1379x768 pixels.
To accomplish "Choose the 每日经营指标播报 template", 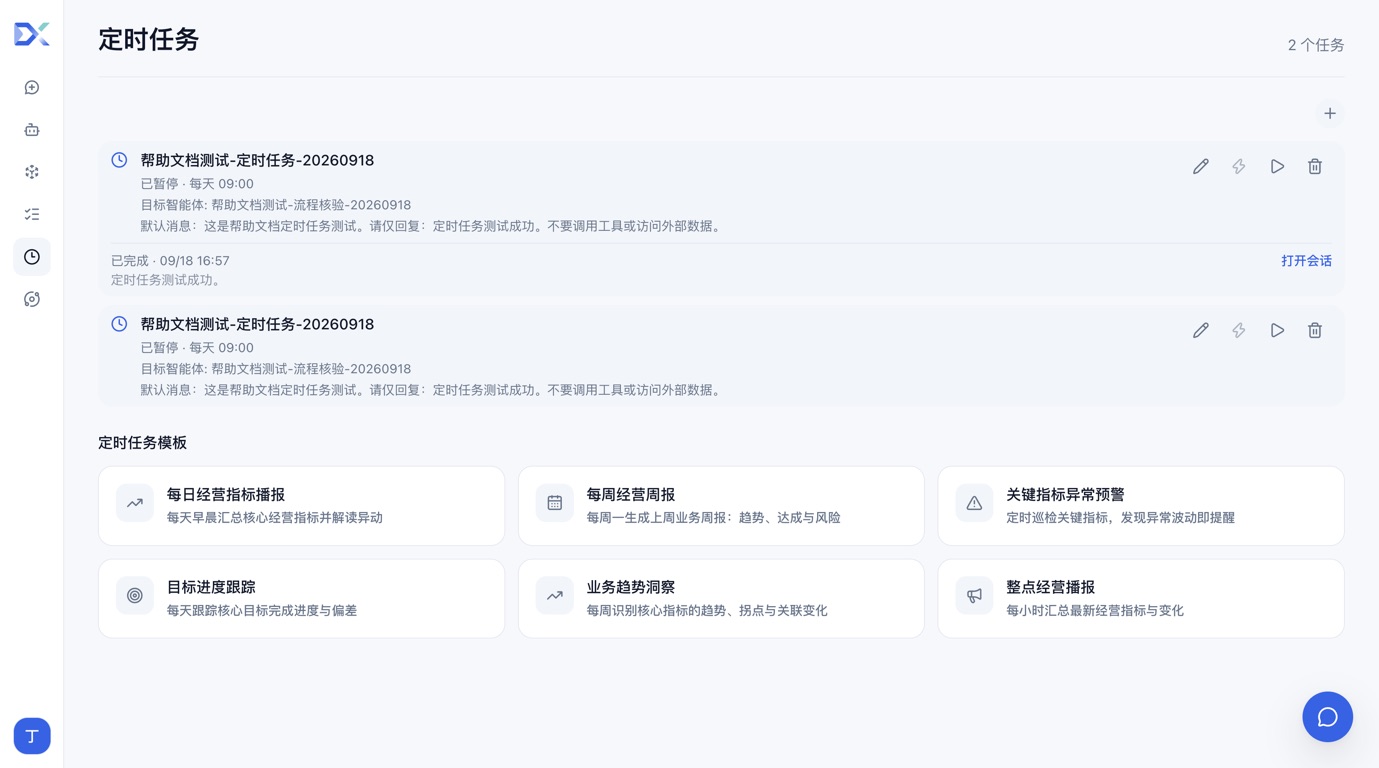I will coord(301,506).
